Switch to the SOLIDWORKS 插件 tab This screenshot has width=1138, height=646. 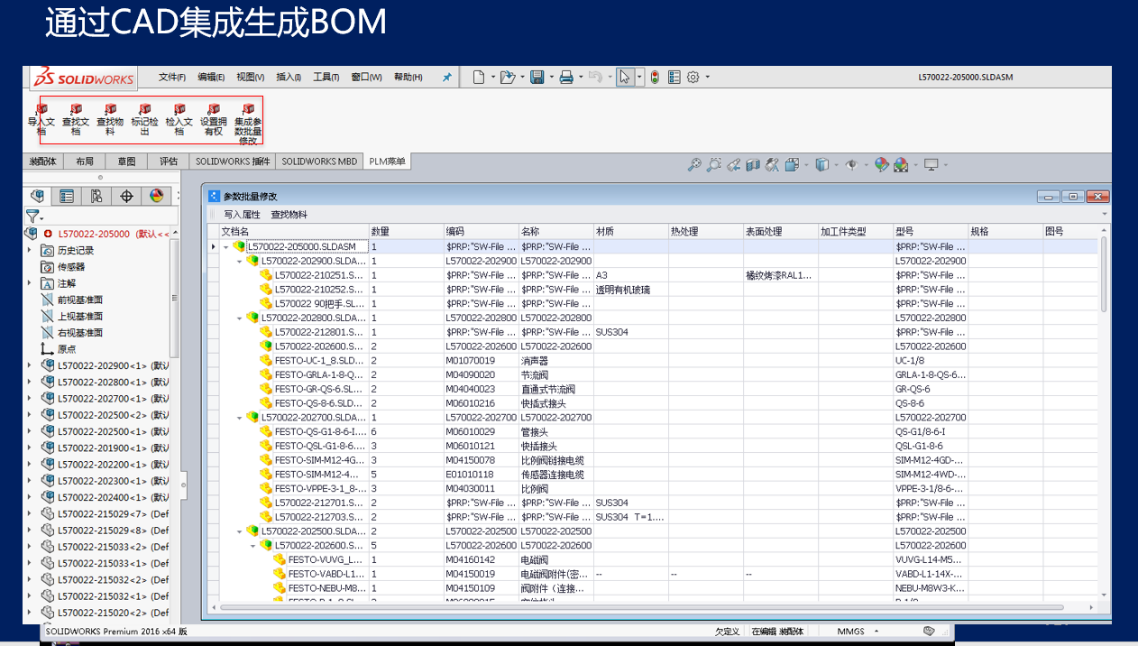point(232,161)
